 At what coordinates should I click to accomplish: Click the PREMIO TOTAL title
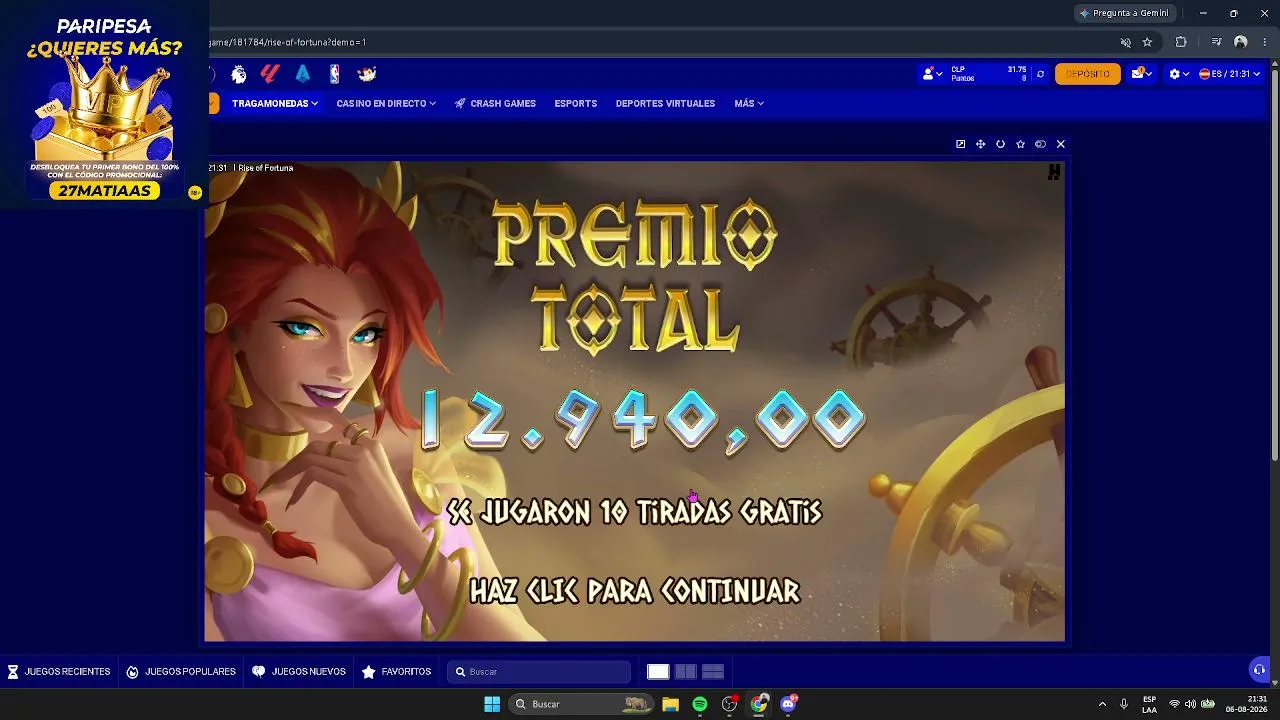click(635, 276)
